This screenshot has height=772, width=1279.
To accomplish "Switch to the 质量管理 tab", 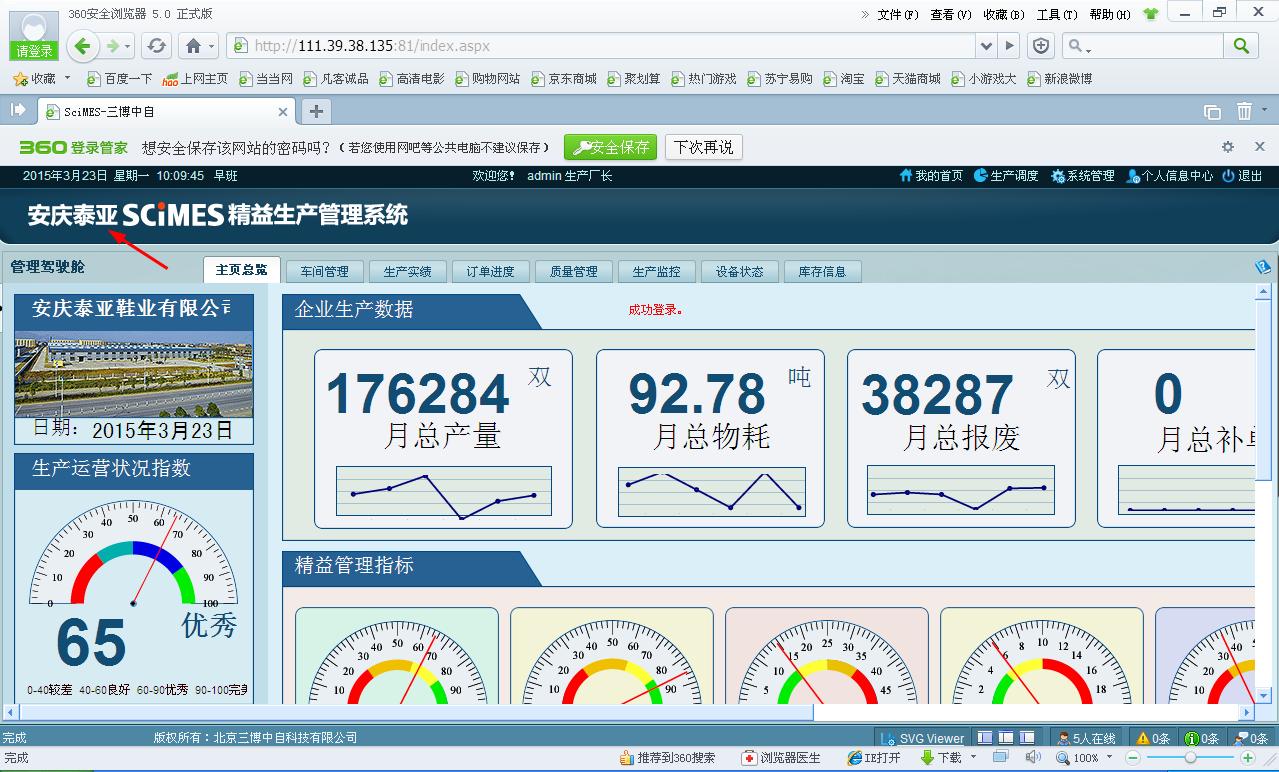I will pyautogui.click(x=573, y=271).
